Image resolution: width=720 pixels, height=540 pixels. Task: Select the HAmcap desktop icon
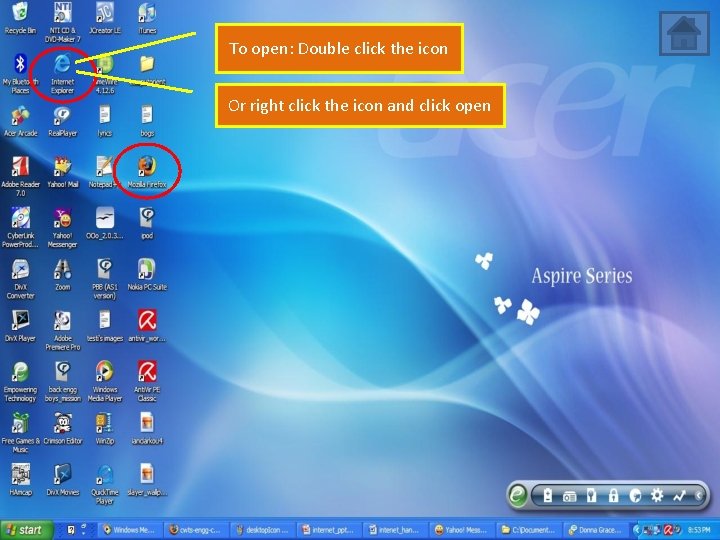point(20,480)
